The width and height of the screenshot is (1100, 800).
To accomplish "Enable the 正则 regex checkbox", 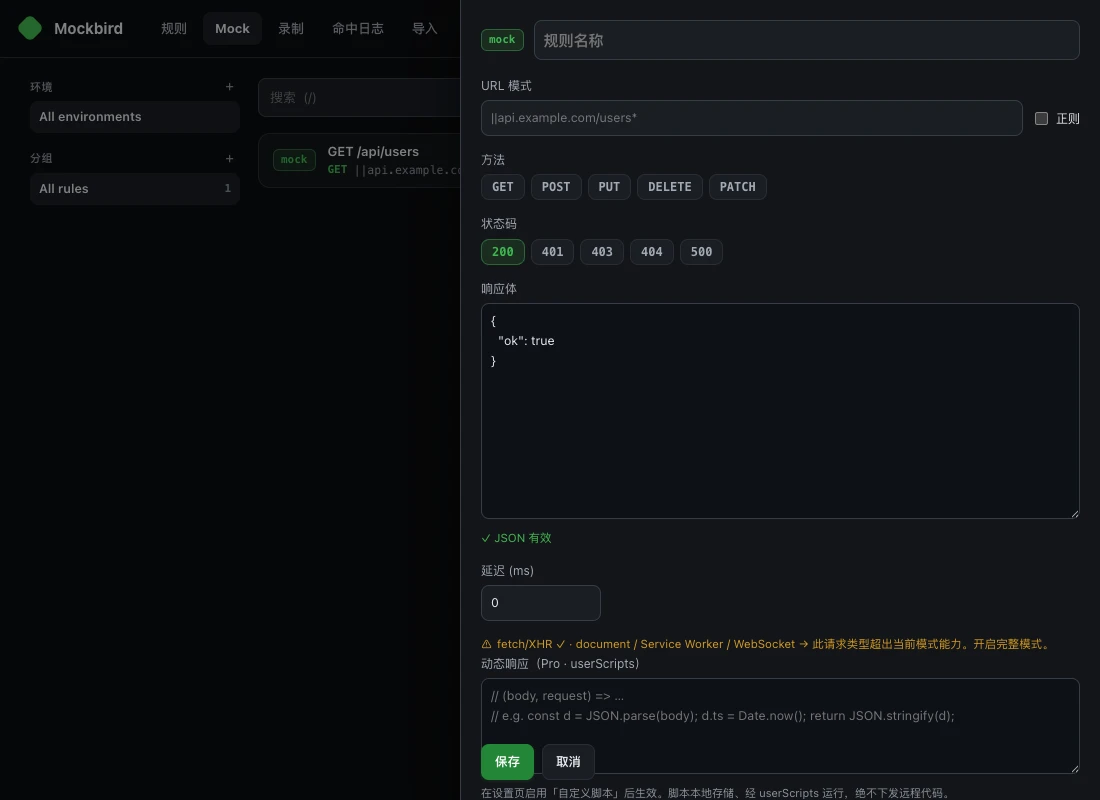I will point(1042,119).
